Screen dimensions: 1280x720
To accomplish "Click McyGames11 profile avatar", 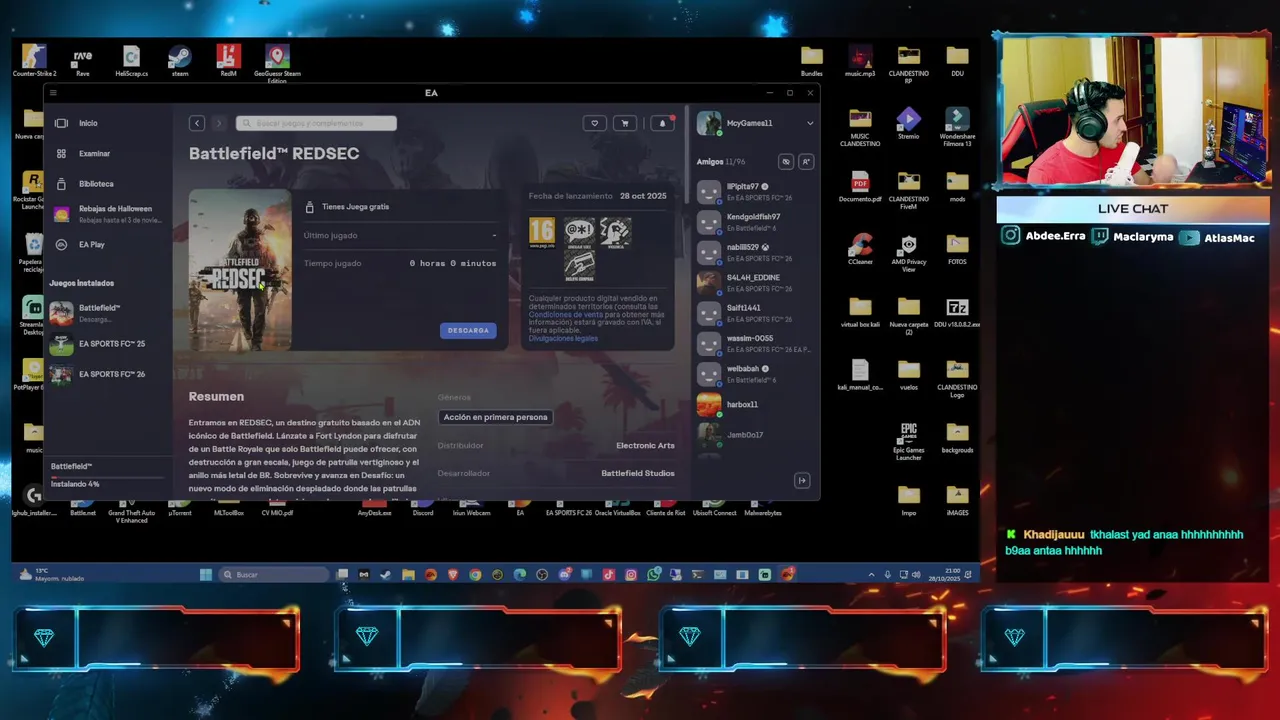I will pos(709,123).
